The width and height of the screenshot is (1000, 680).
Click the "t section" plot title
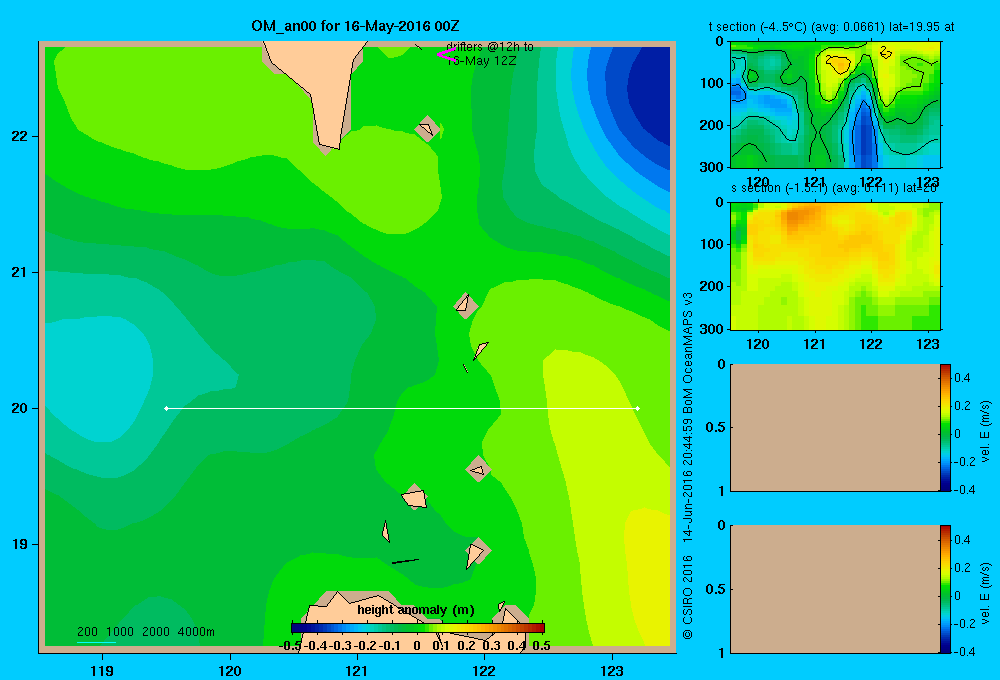tap(832, 27)
